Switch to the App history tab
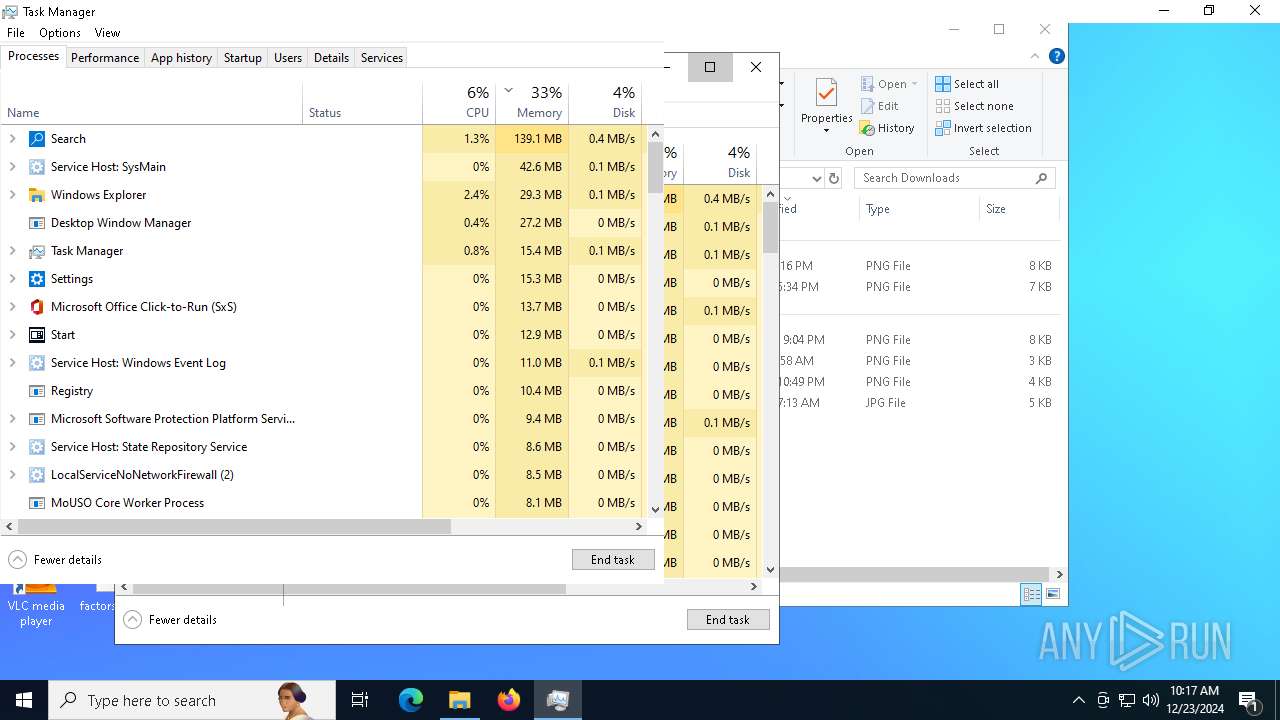This screenshot has height=720, width=1280. (x=181, y=58)
